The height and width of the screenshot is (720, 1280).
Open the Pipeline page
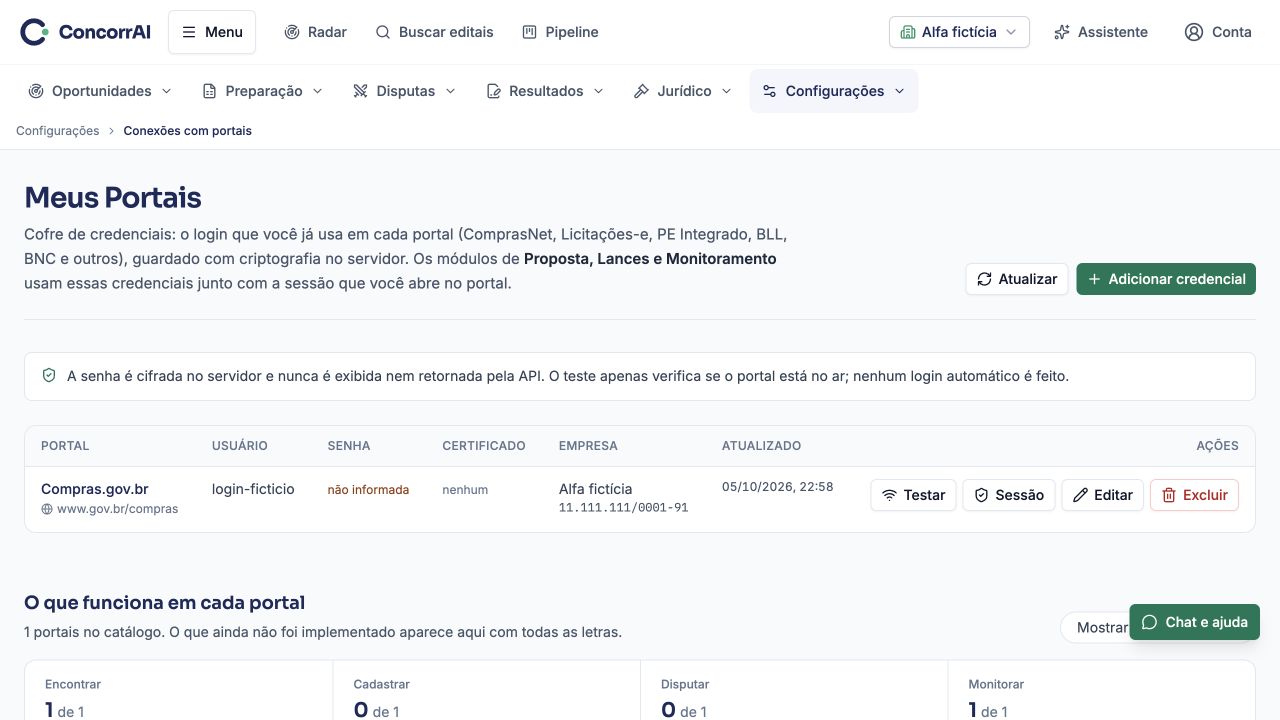(x=560, y=32)
